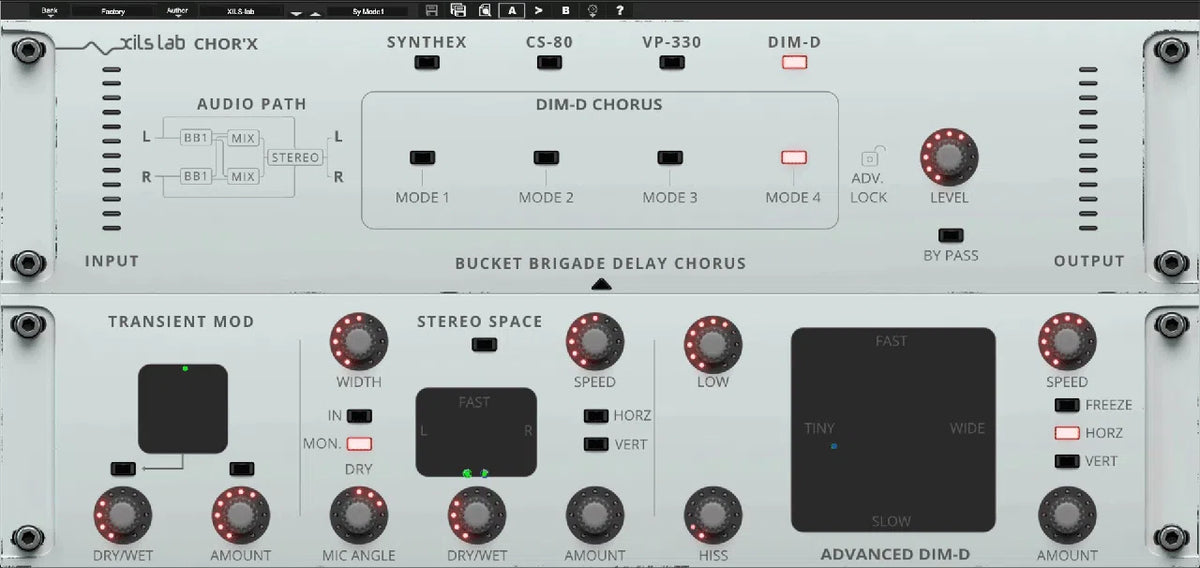Viewport: 1200px width, 568px height.
Task: Select DIM-D chorus MODE 2 button
Action: [546, 158]
